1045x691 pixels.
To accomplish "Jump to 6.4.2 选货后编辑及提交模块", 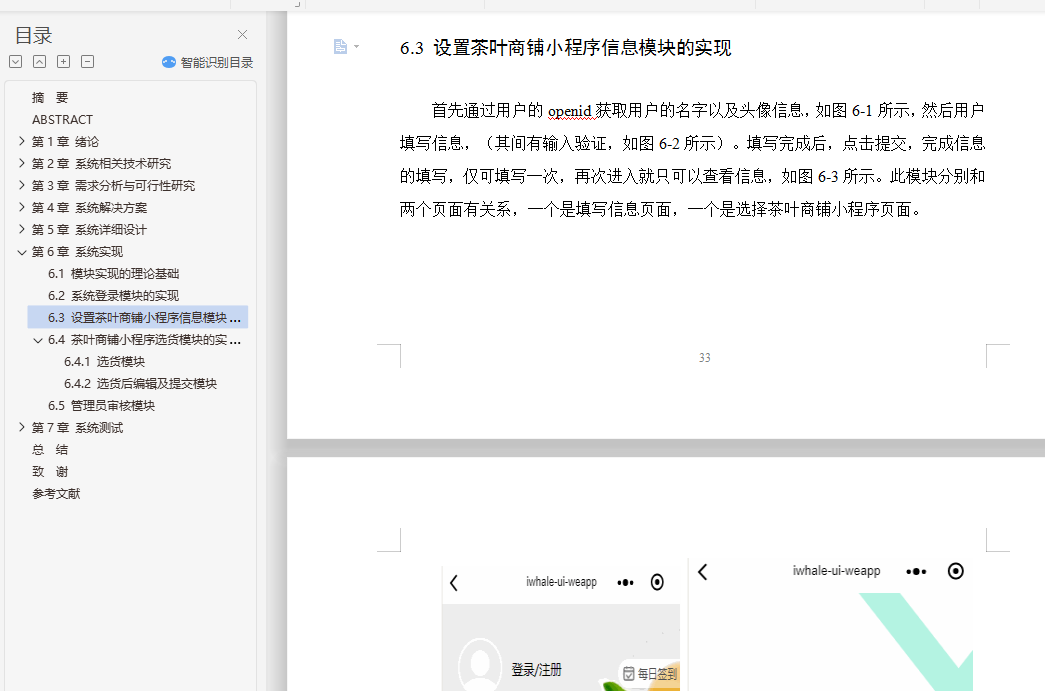I will click(140, 383).
